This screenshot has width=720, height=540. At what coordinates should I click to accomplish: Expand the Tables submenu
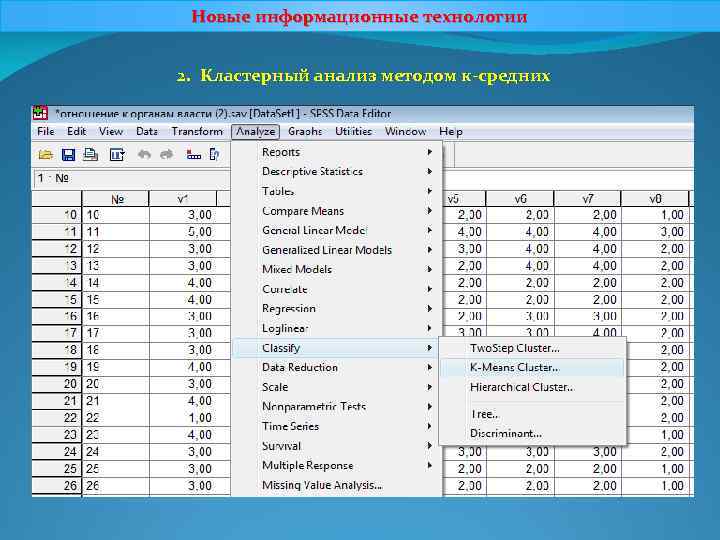[337, 191]
